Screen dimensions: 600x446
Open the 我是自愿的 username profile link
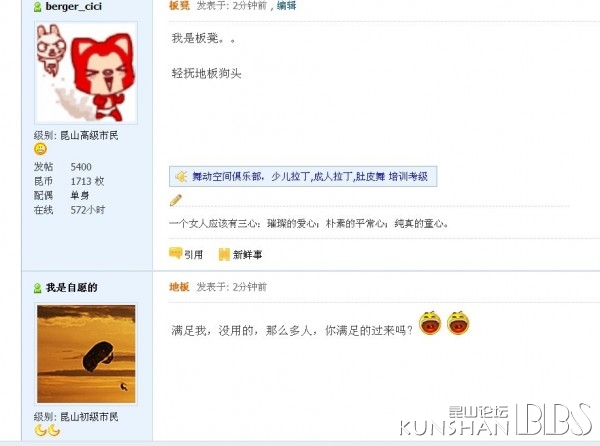pos(72,288)
